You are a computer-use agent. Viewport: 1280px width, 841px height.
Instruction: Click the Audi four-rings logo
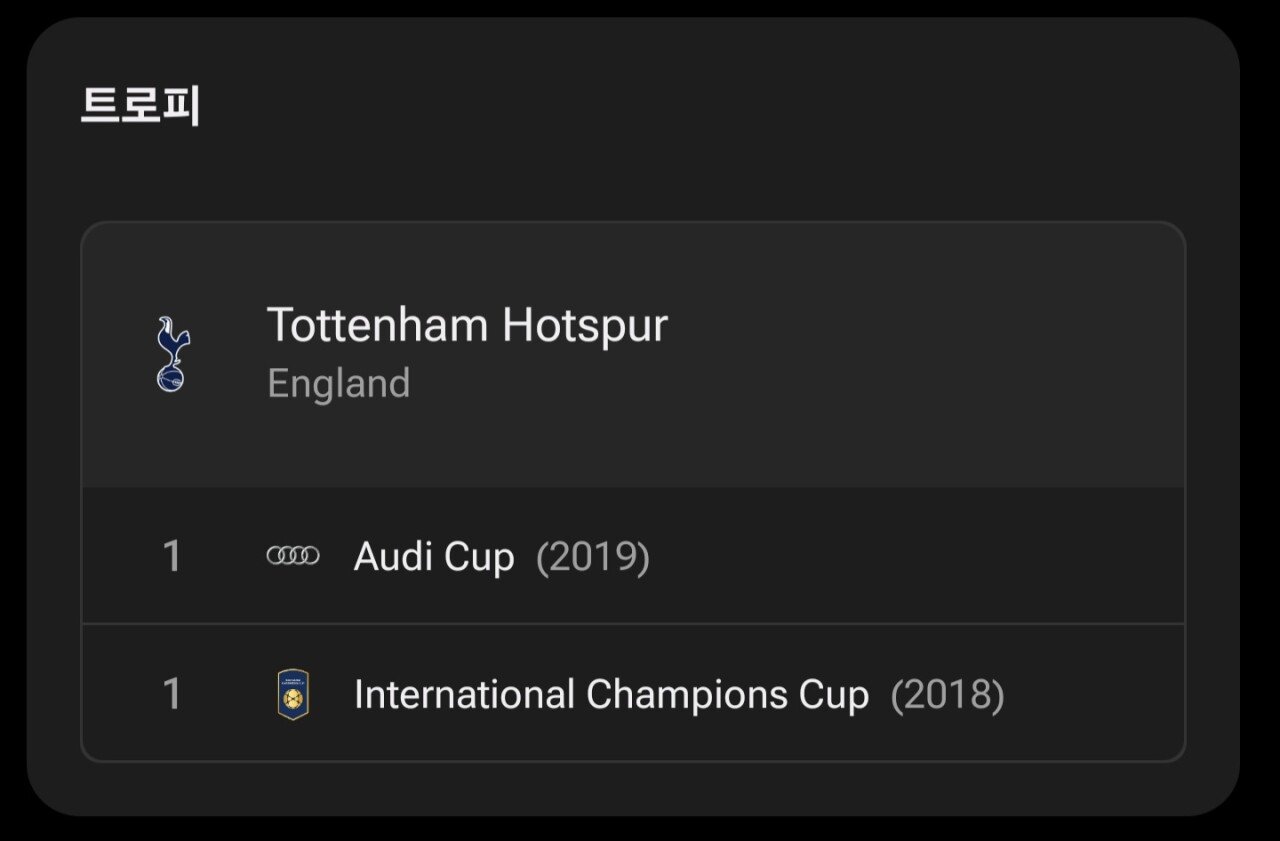293,556
